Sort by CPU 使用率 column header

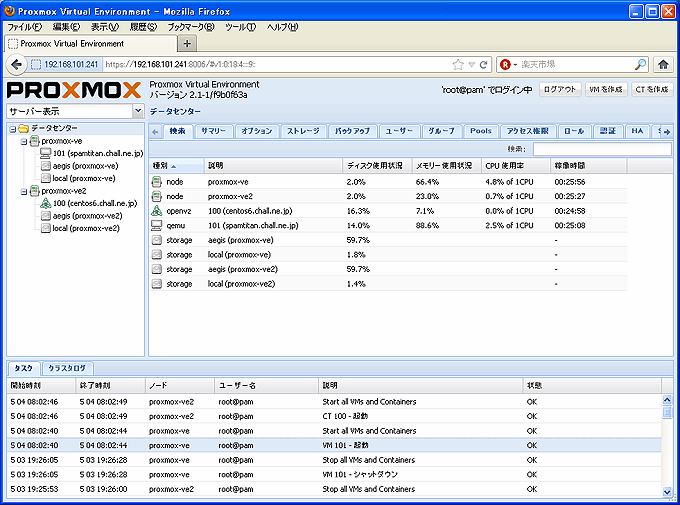click(516, 166)
